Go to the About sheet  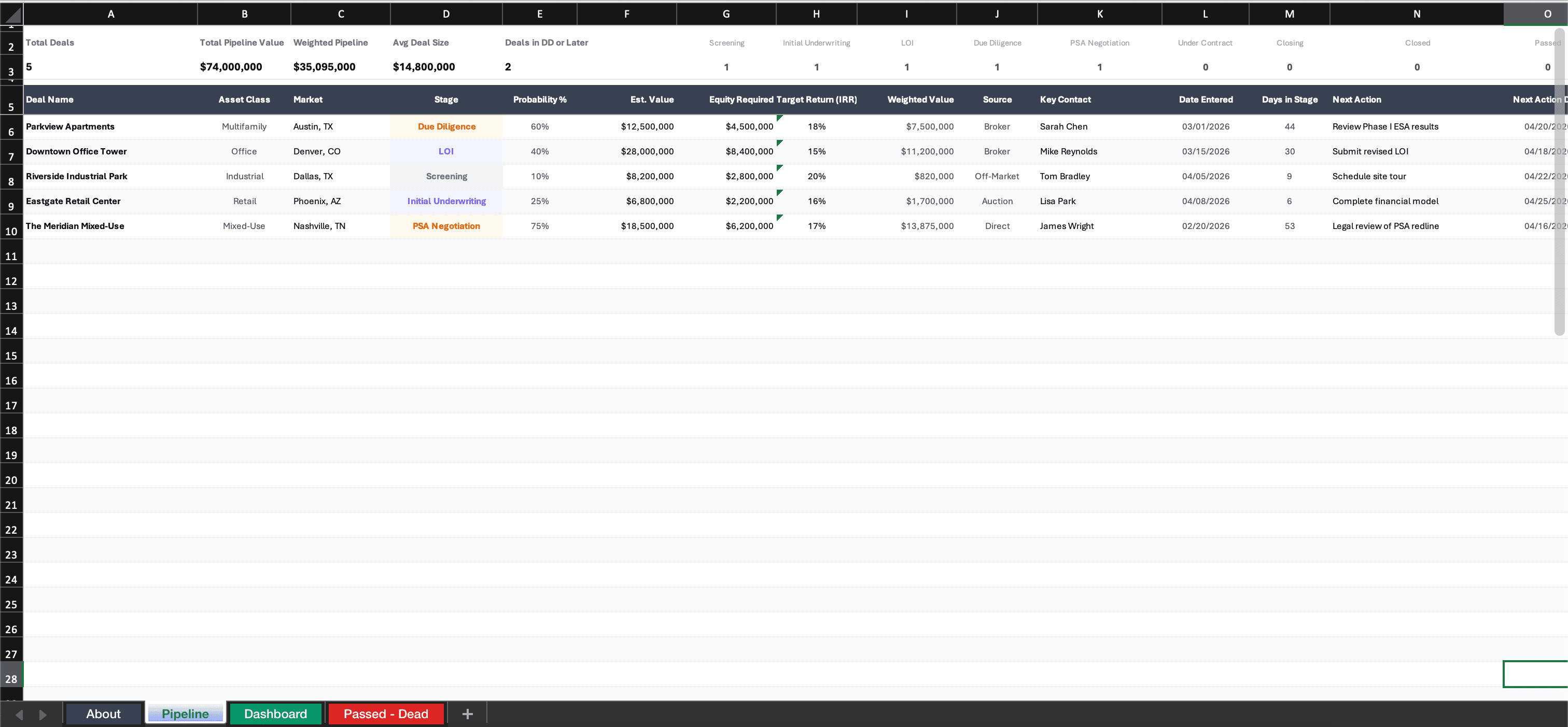click(103, 714)
